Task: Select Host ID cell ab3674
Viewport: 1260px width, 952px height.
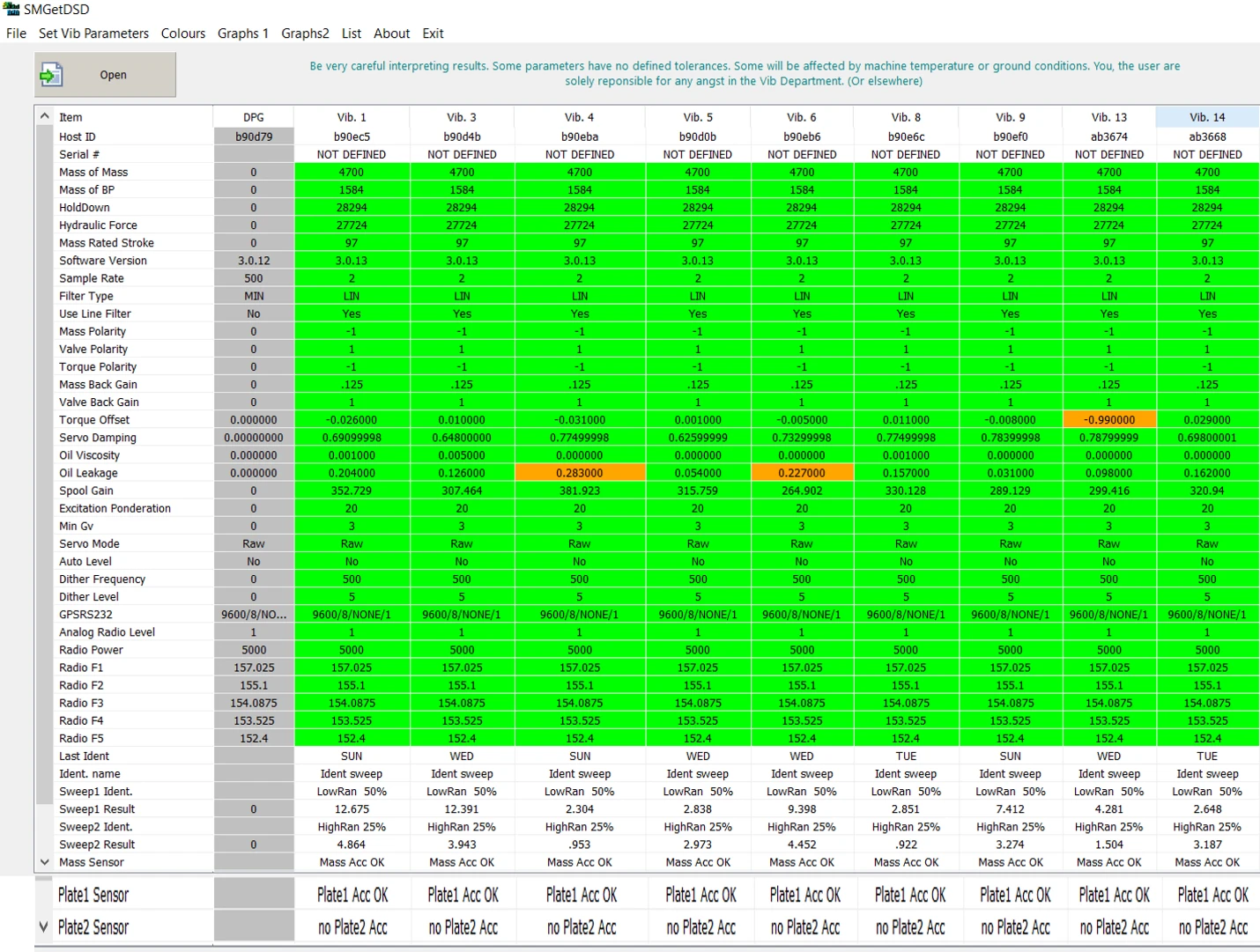Action: click(1109, 137)
